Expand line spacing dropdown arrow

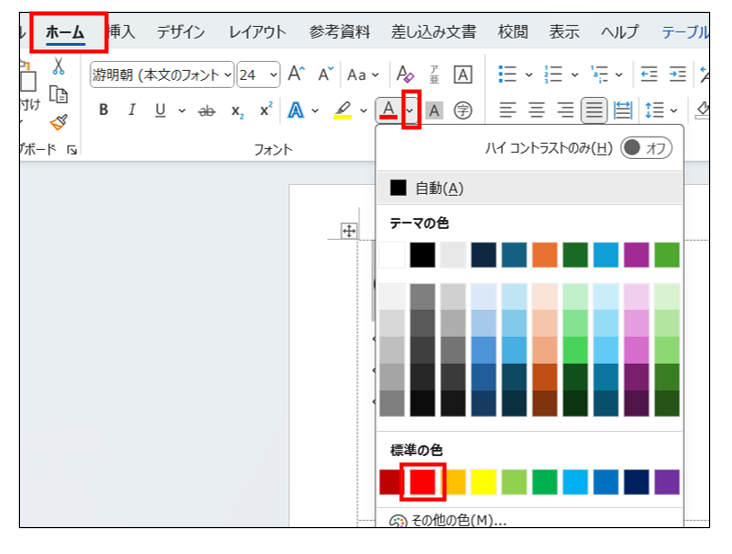click(x=674, y=111)
